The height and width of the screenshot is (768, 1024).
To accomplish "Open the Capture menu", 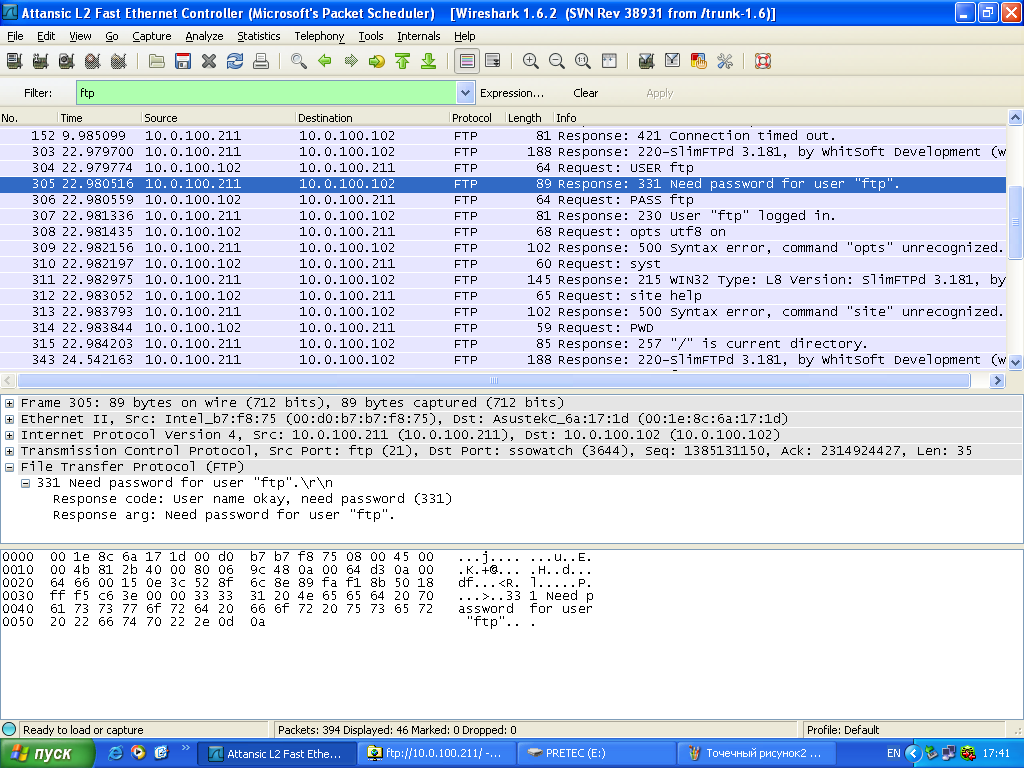I will pyautogui.click(x=152, y=37).
